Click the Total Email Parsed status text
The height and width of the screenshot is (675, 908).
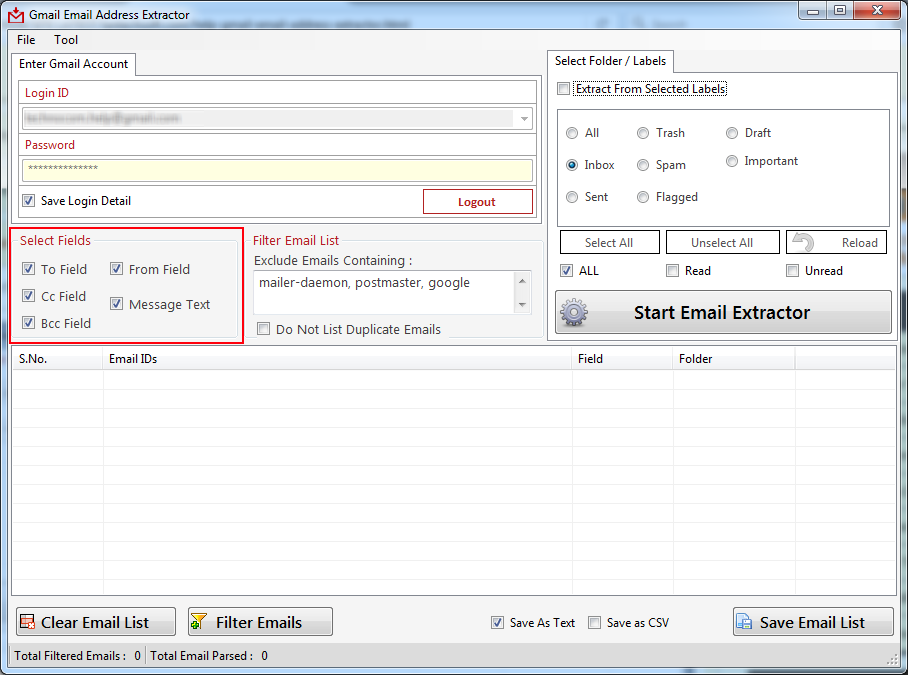(x=209, y=655)
